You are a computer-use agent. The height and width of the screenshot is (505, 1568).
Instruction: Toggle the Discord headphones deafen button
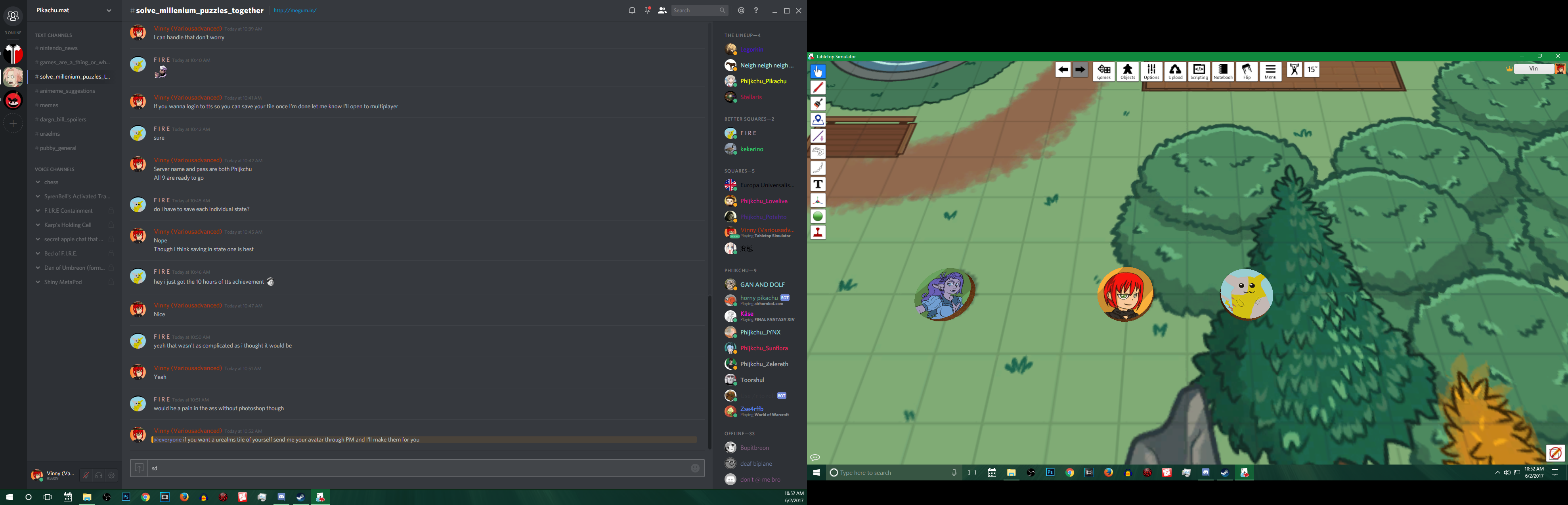(x=99, y=475)
